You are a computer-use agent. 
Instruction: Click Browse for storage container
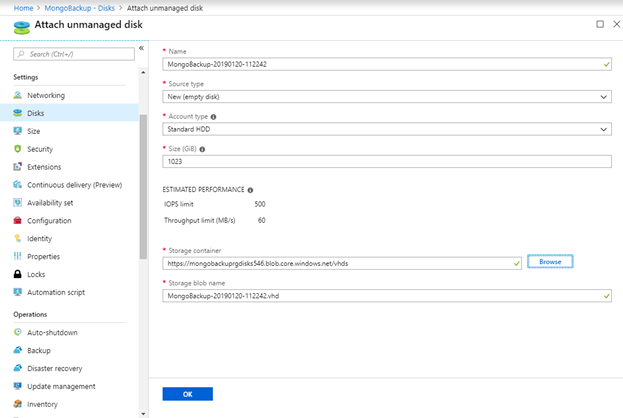(550, 262)
